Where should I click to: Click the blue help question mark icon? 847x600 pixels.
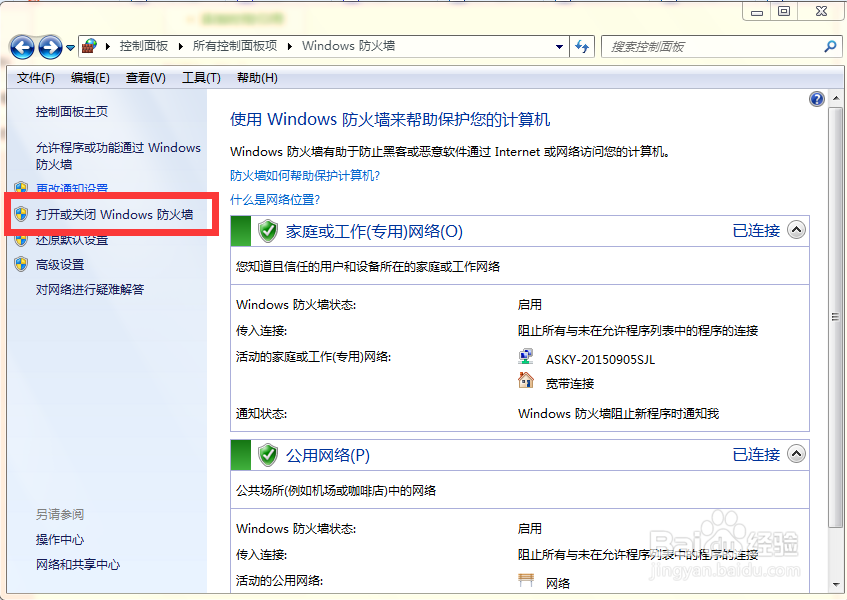point(817,99)
